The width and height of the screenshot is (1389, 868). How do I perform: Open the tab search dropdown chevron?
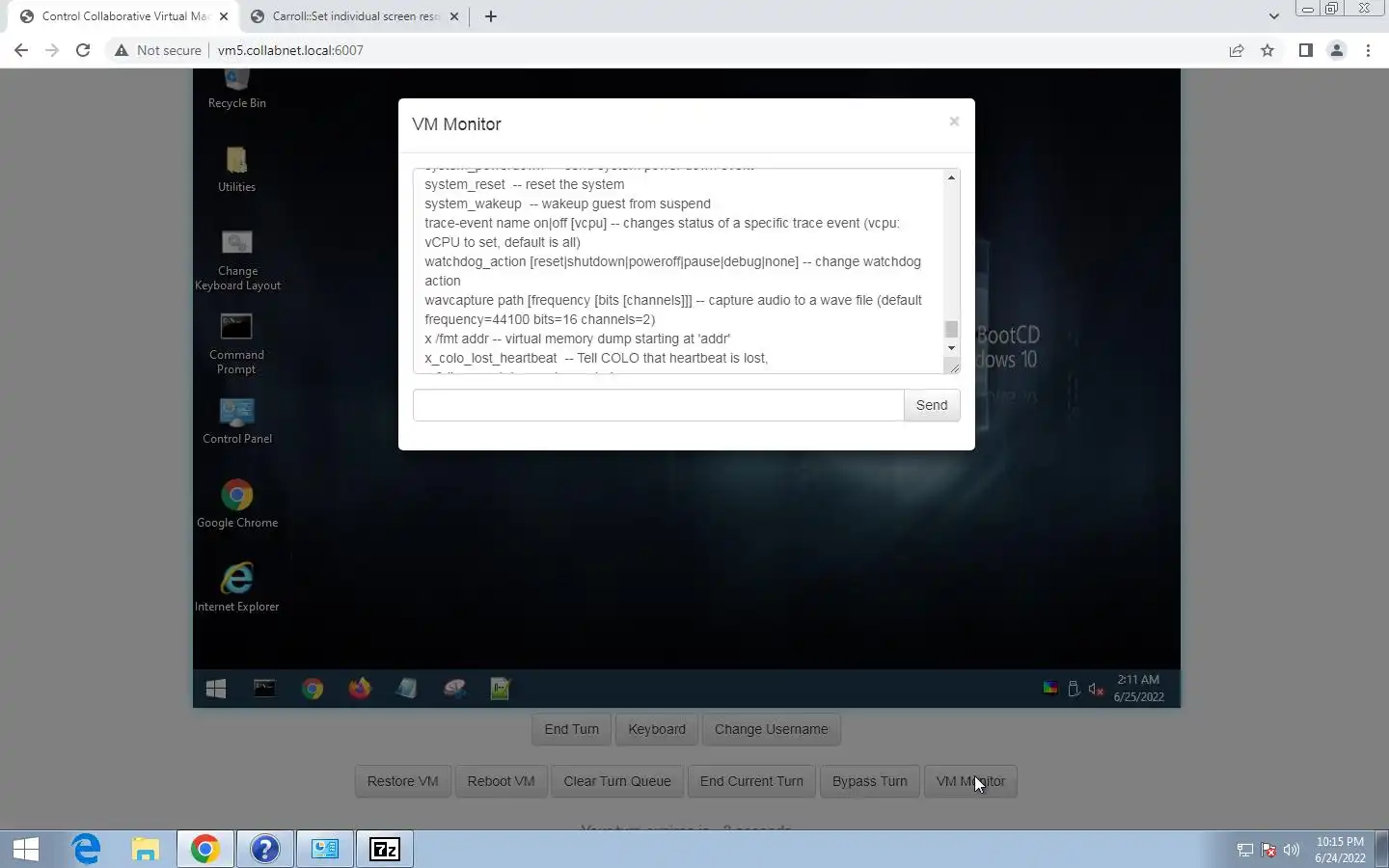pyautogui.click(x=1273, y=16)
